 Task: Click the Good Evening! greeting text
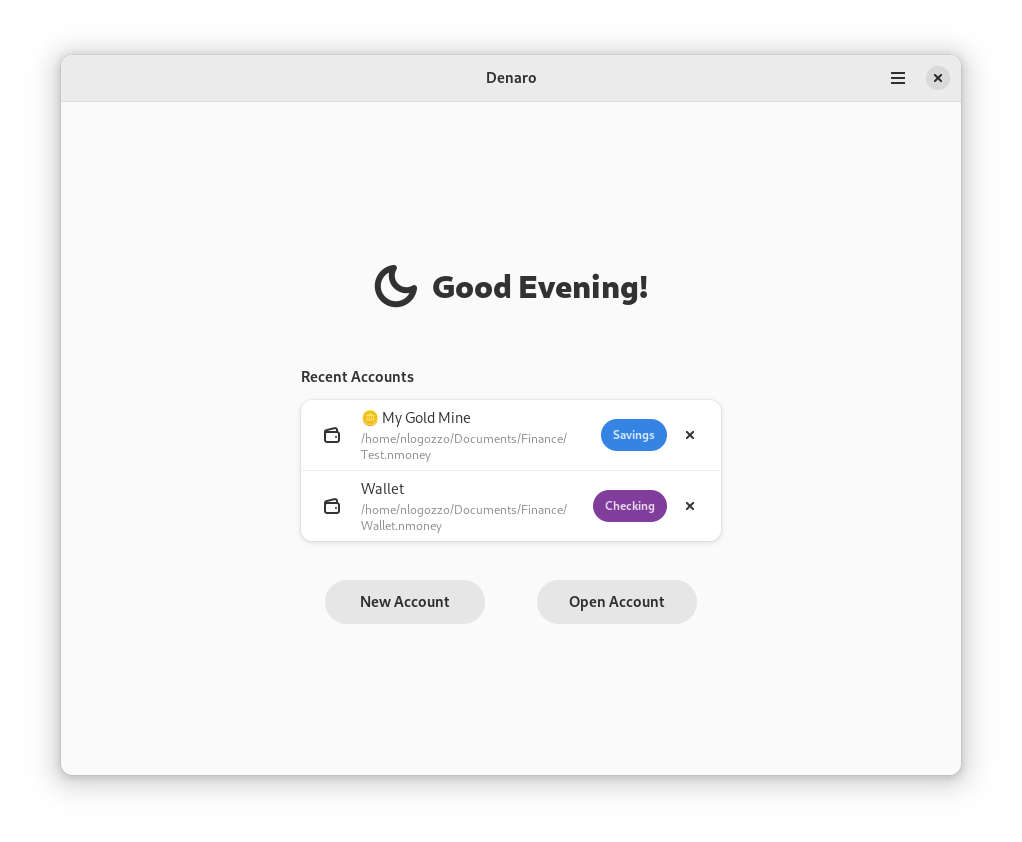540,287
